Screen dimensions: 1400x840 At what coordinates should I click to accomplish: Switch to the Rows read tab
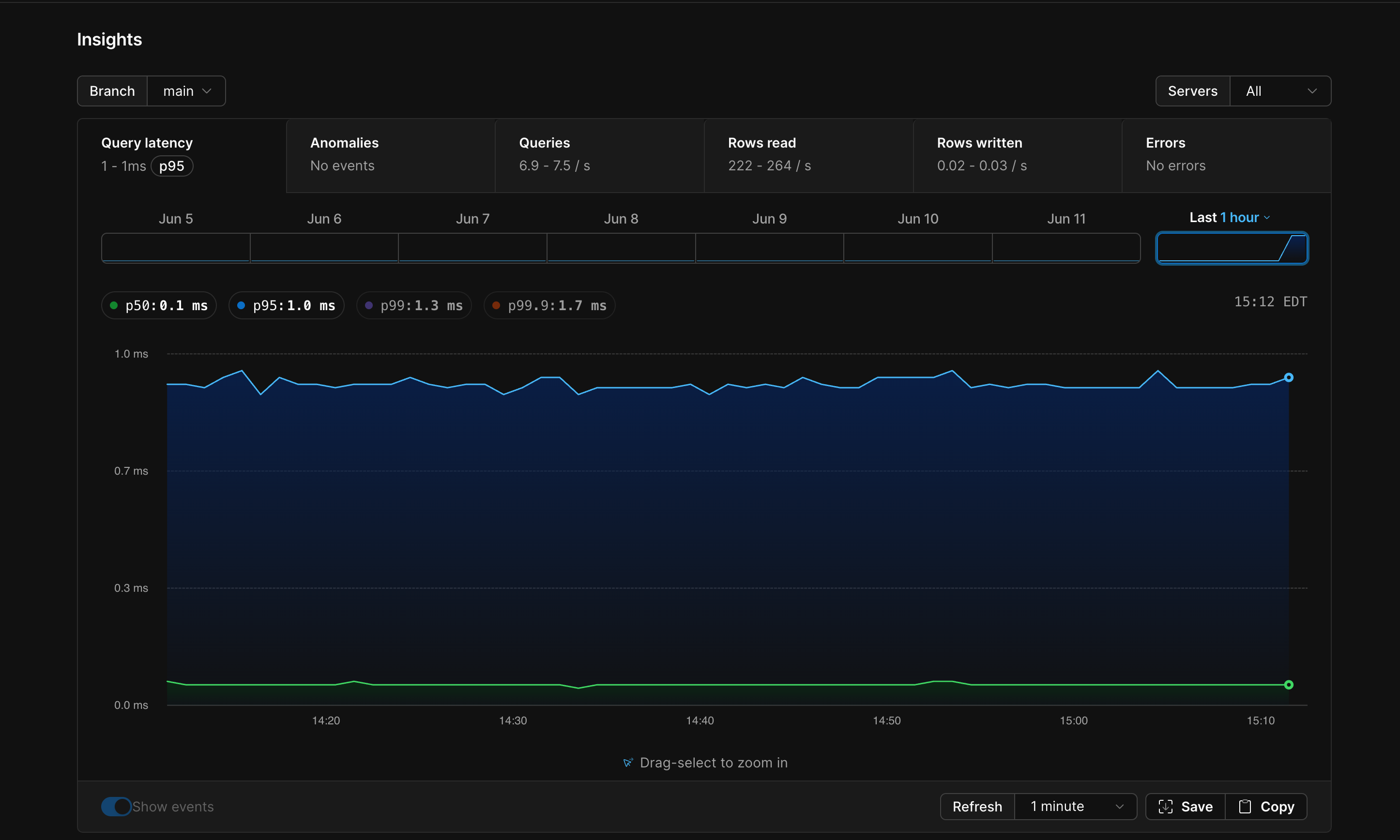[808, 155]
